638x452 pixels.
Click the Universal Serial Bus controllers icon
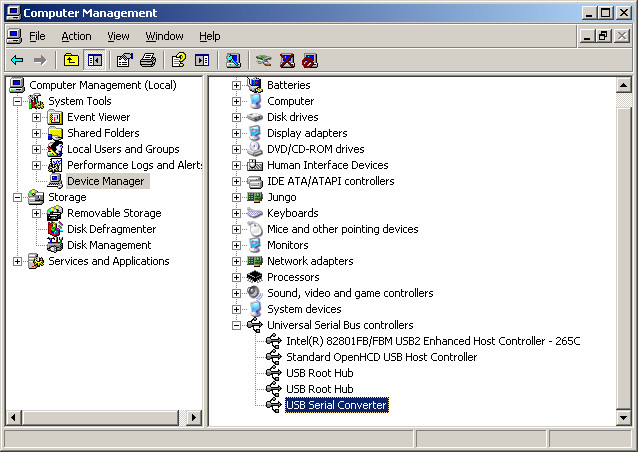tap(255, 325)
